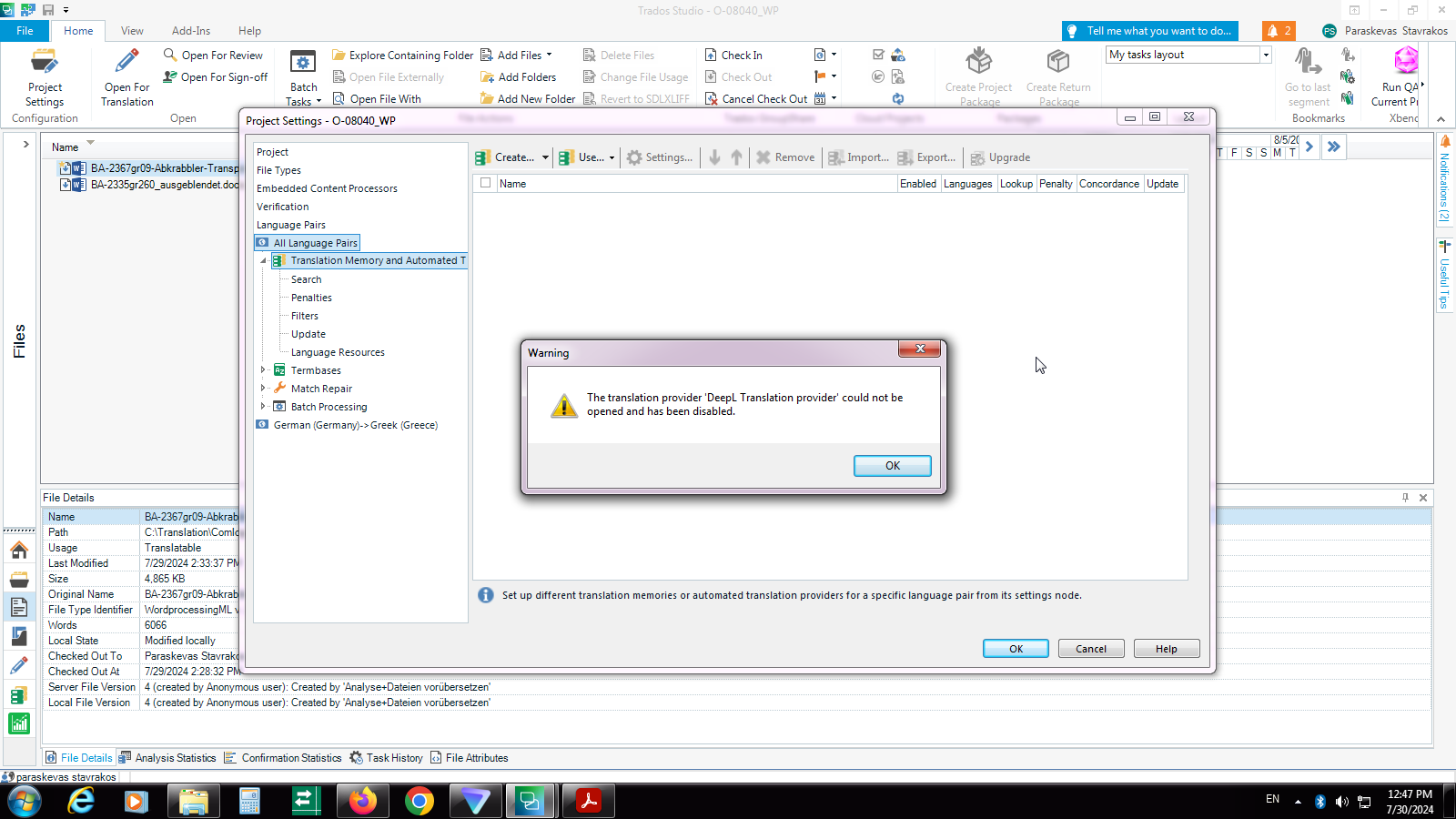Screen dimensions: 1456x819
Task: Tick the select-all checkbox beside Name column
Action: 486,183
